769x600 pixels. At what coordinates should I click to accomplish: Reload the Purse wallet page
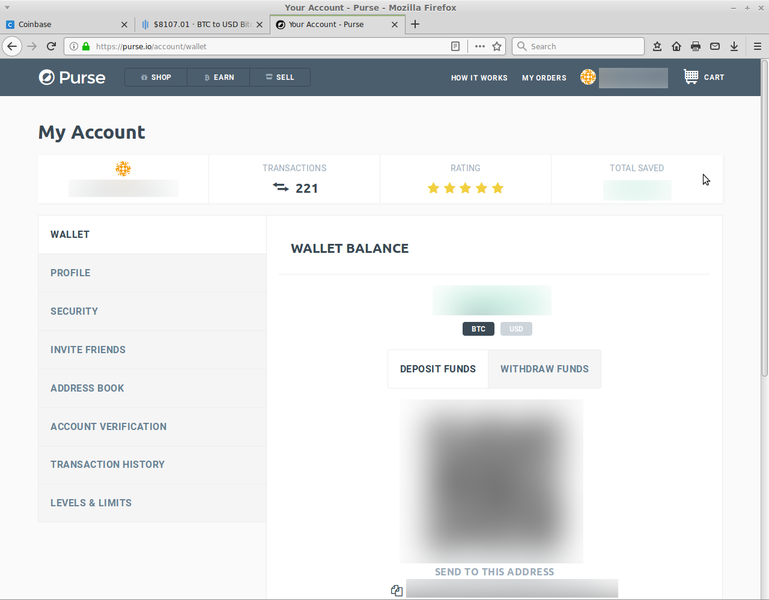click(51, 47)
